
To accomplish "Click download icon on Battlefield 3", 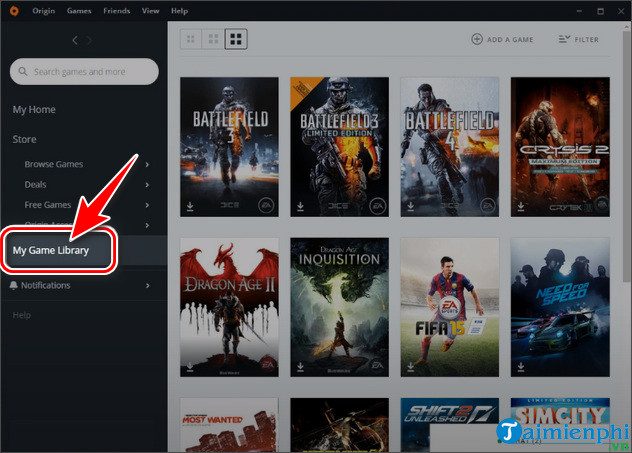I will [x=190, y=206].
